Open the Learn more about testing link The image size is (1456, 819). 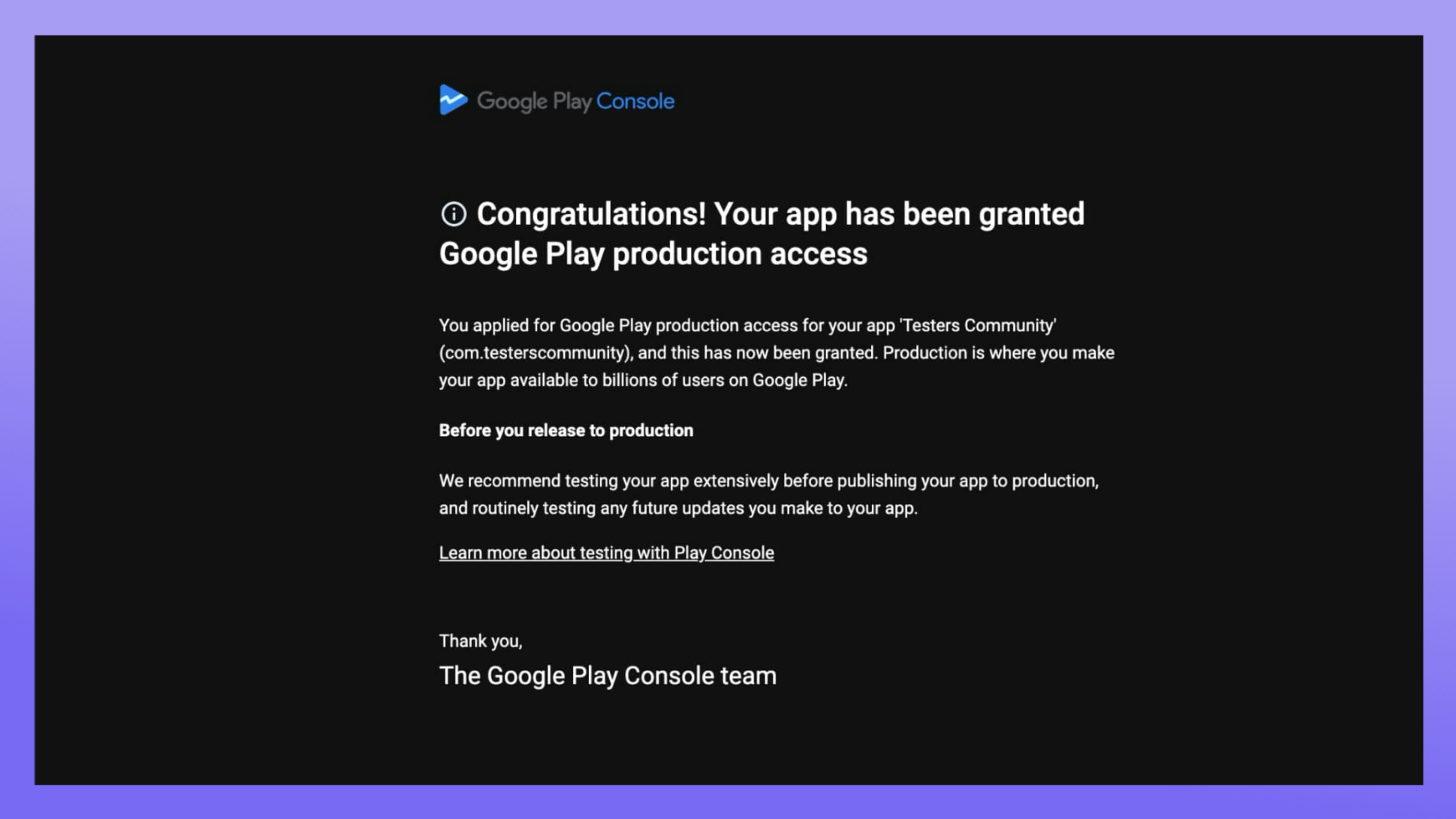point(606,553)
